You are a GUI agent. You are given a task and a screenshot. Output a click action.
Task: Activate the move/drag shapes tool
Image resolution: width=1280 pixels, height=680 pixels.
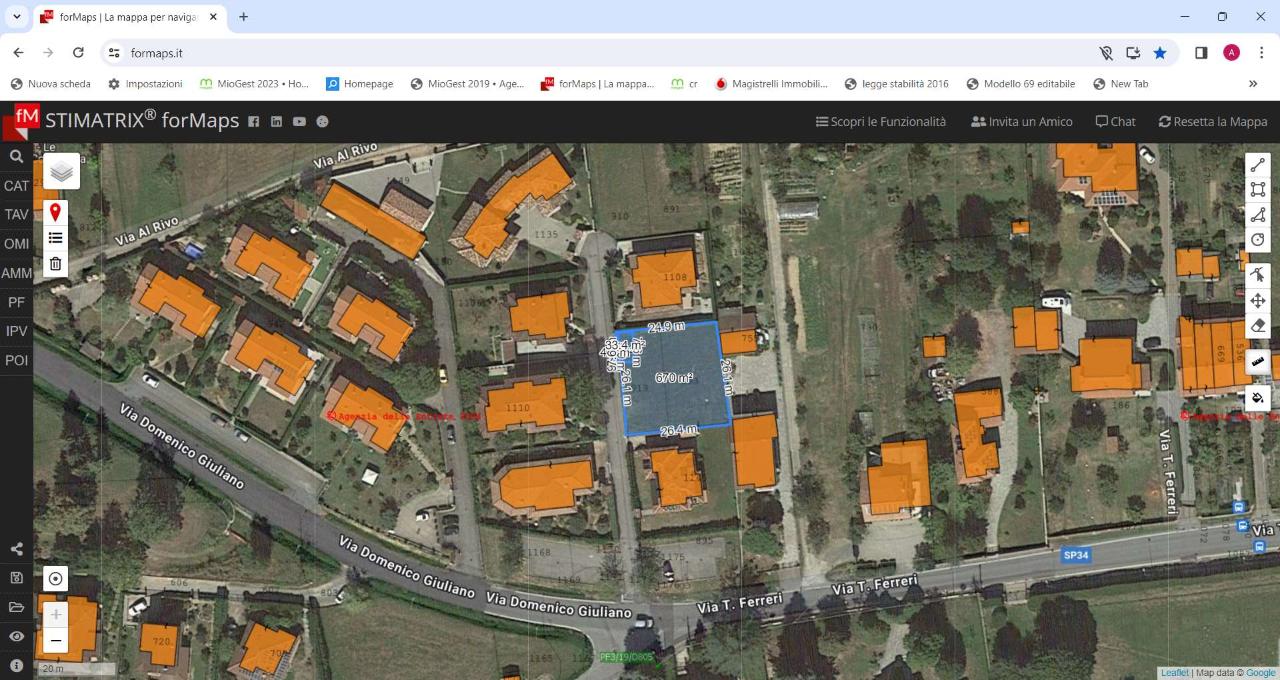(x=1258, y=300)
